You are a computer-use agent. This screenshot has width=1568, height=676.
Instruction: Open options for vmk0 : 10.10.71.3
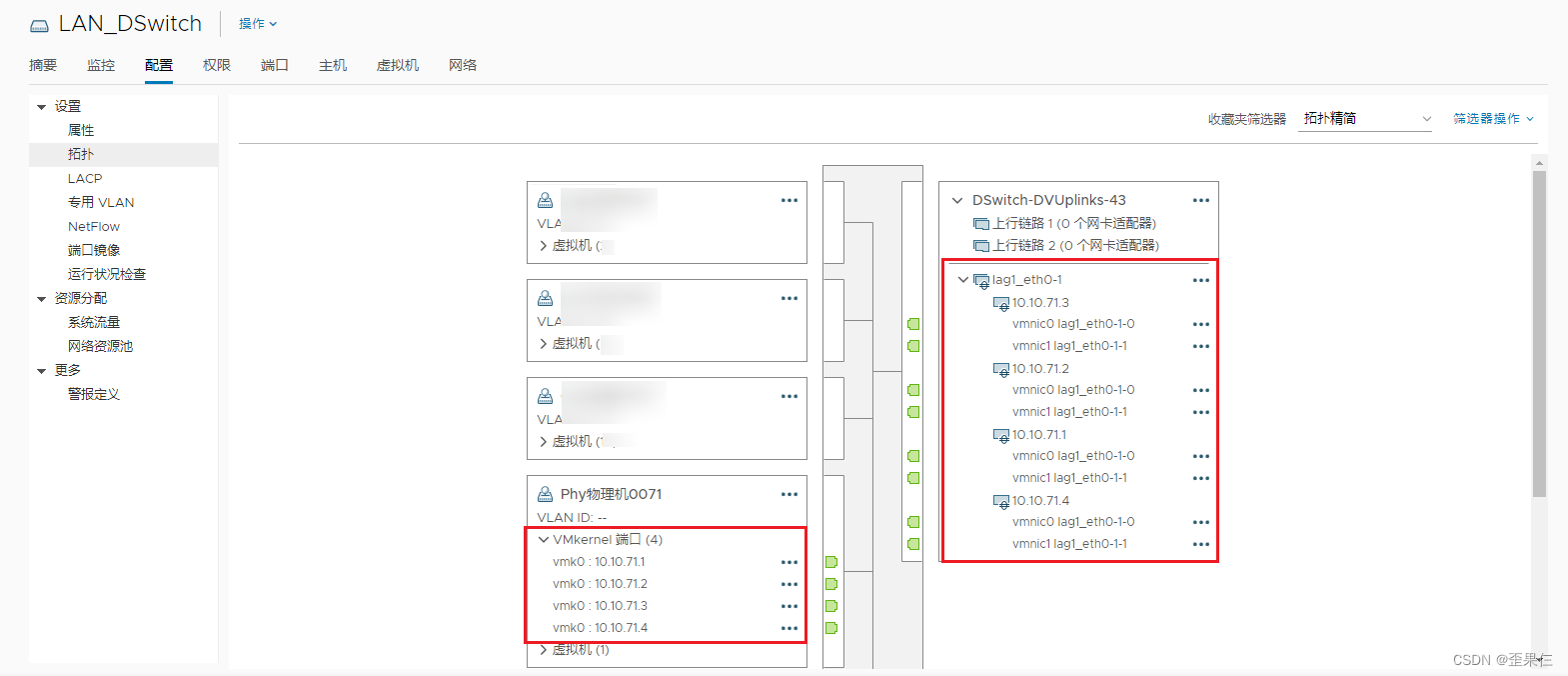pyautogui.click(x=789, y=606)
